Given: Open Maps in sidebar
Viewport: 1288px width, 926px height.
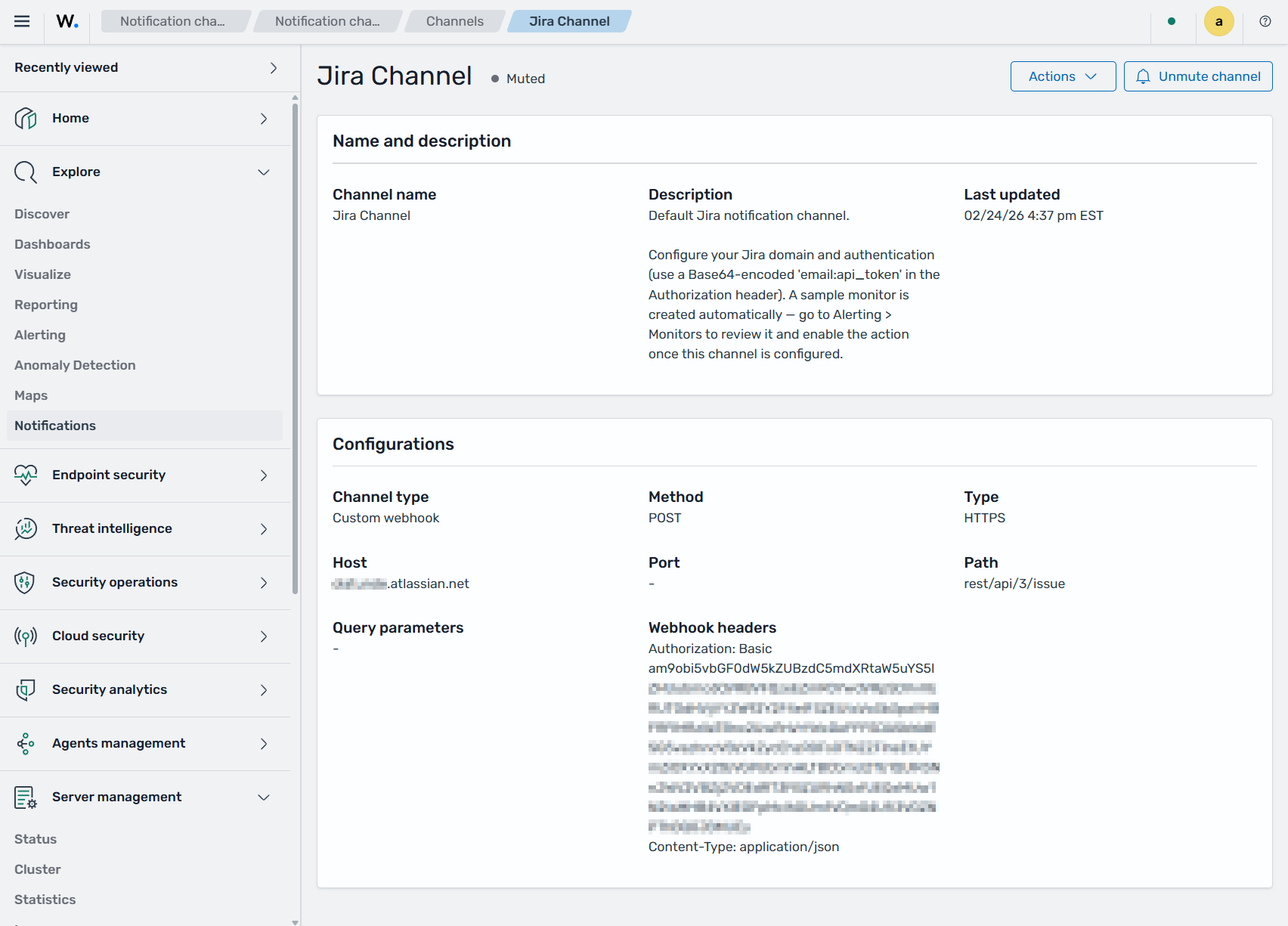Looking at the screenshot, I should [31, 395].
